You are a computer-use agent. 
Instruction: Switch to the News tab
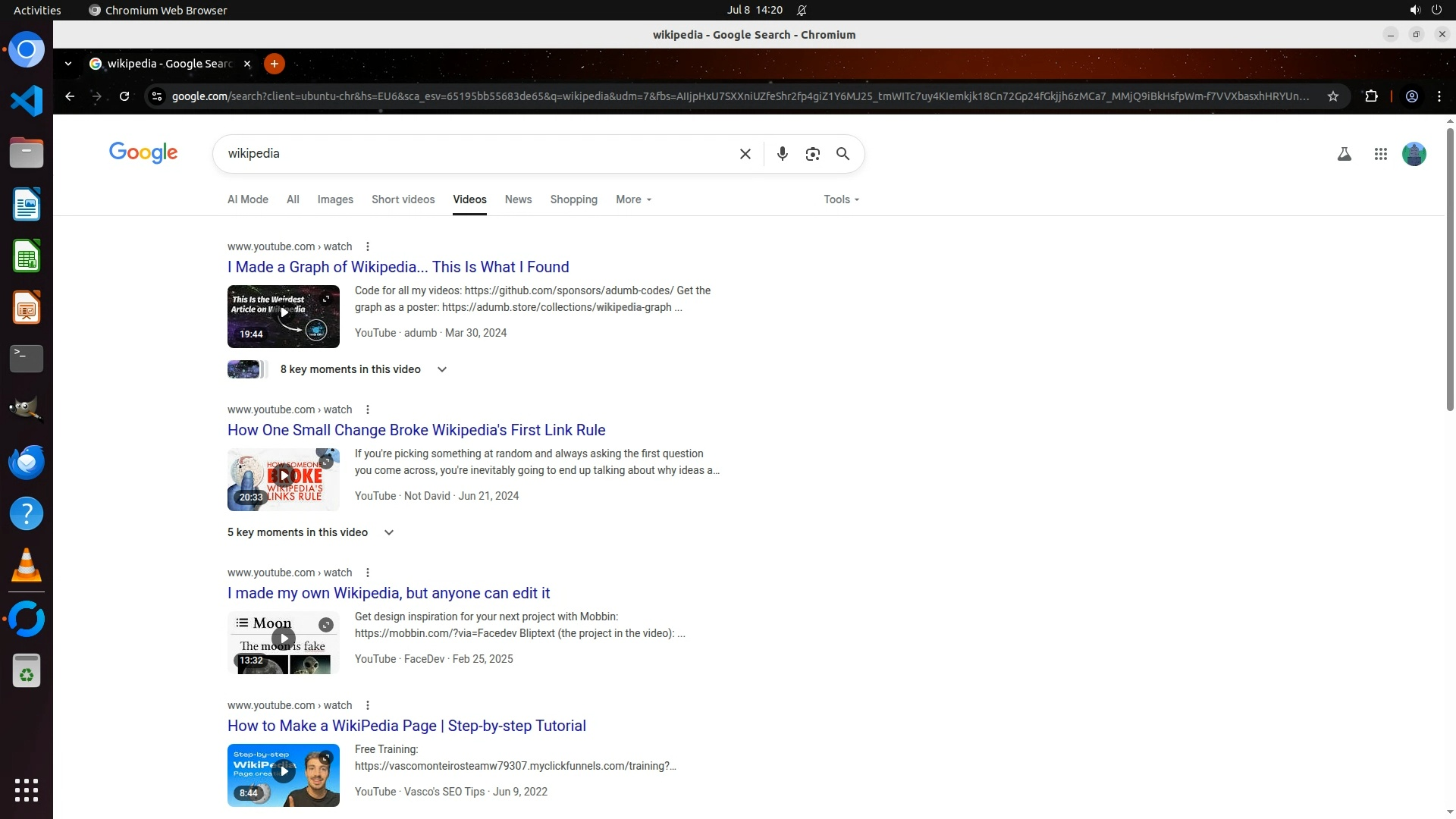point(518,199)
